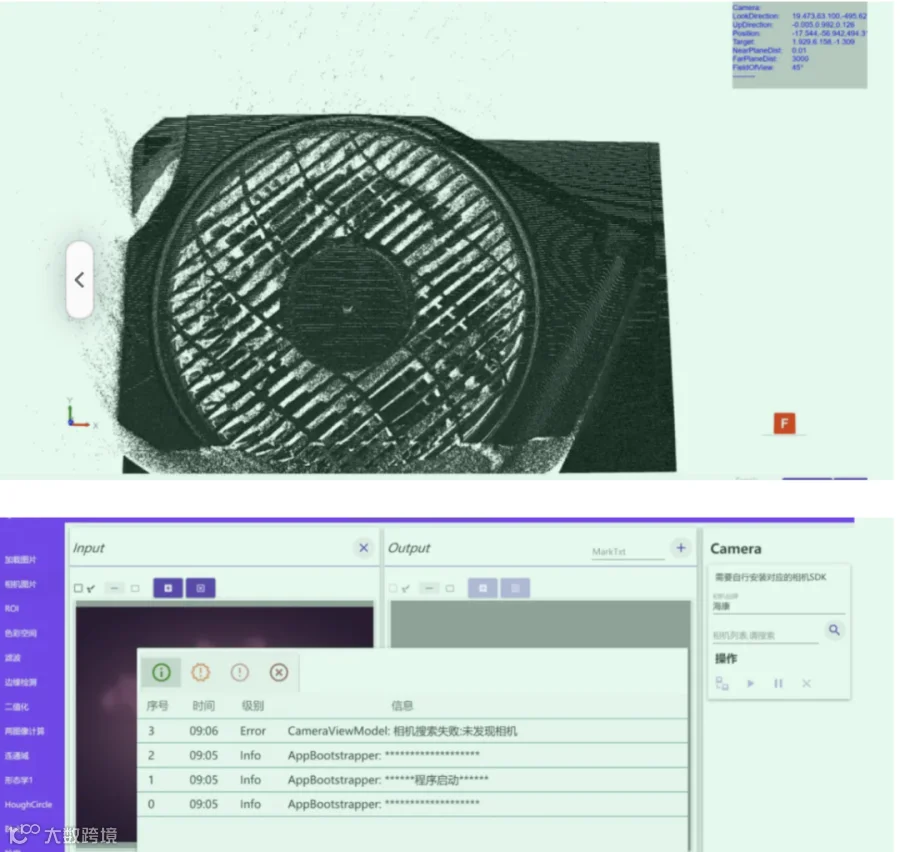Pause camera capture in Camera panel

(778, 683)
